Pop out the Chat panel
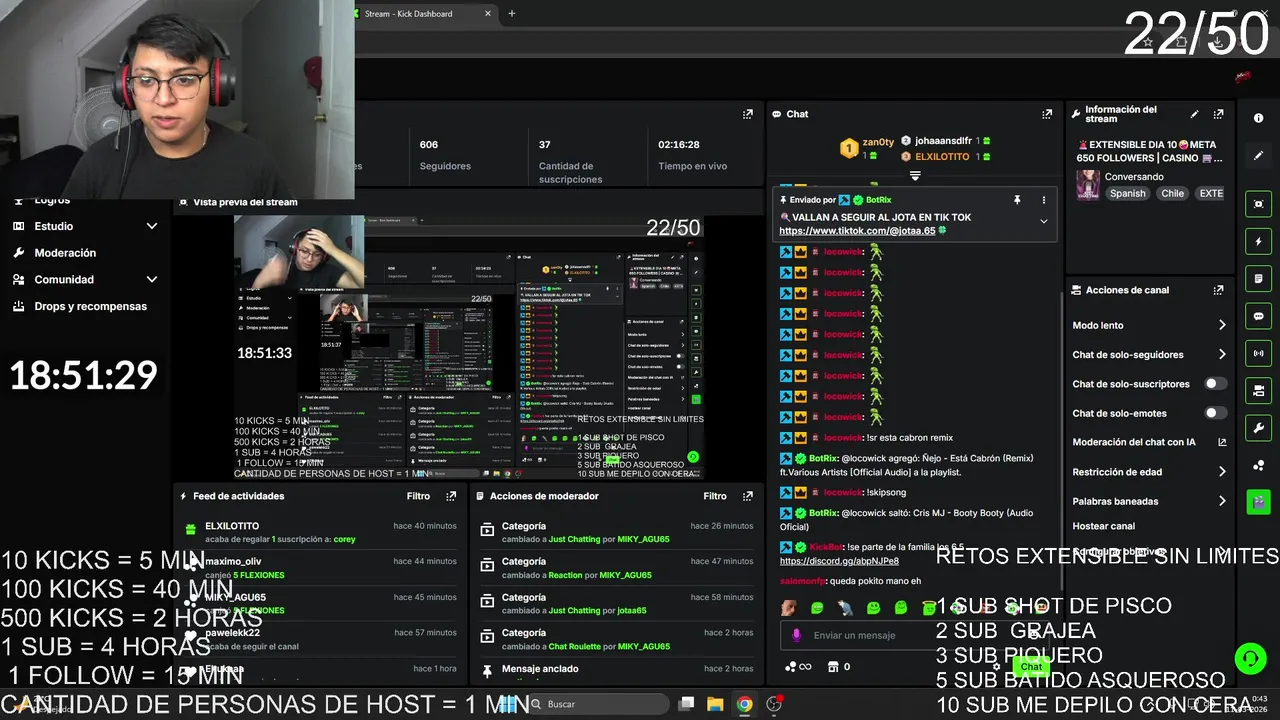Screen dimensions: 1280x720 pos(1047,114)
